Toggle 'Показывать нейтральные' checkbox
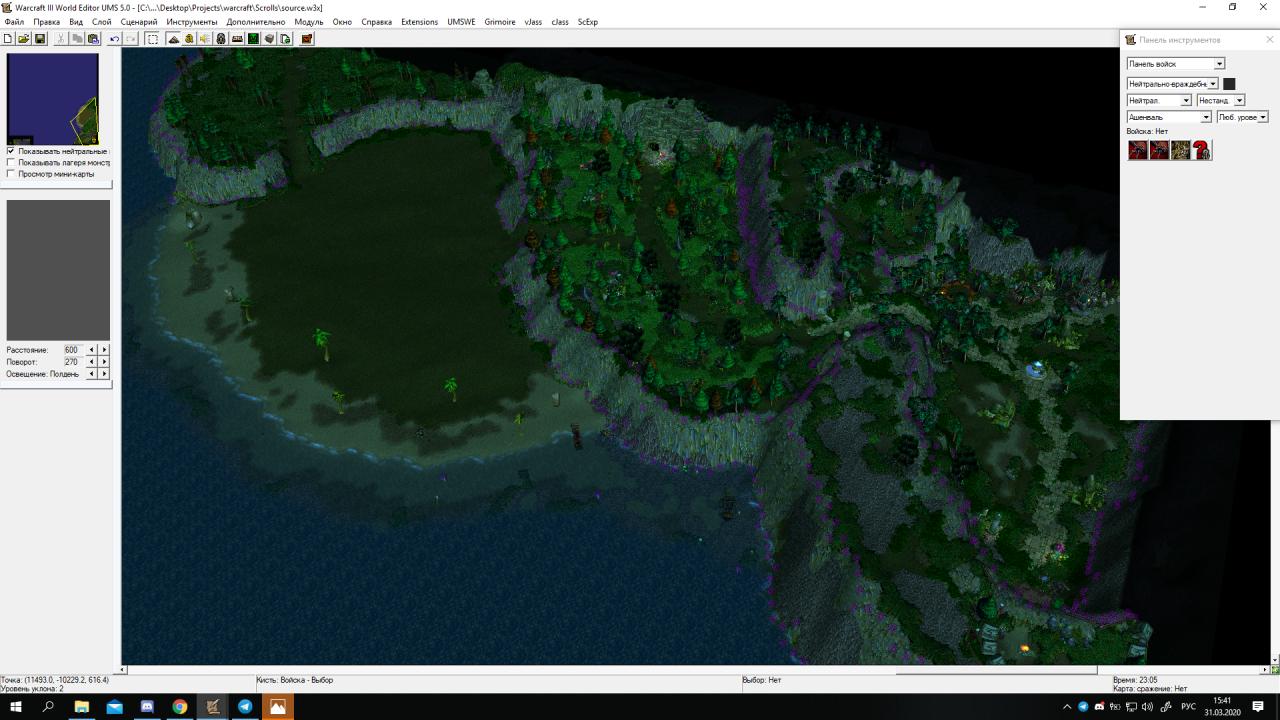 pos(11,151)
